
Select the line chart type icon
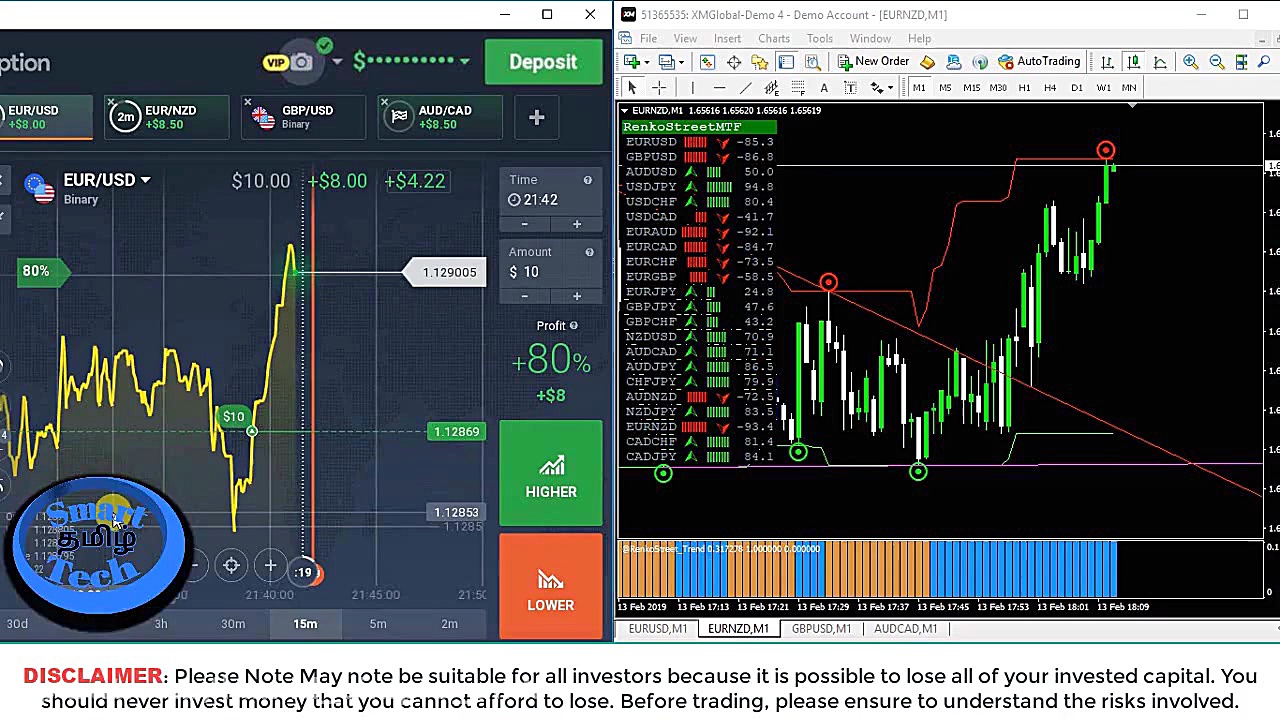click(x=1160, y=62)
